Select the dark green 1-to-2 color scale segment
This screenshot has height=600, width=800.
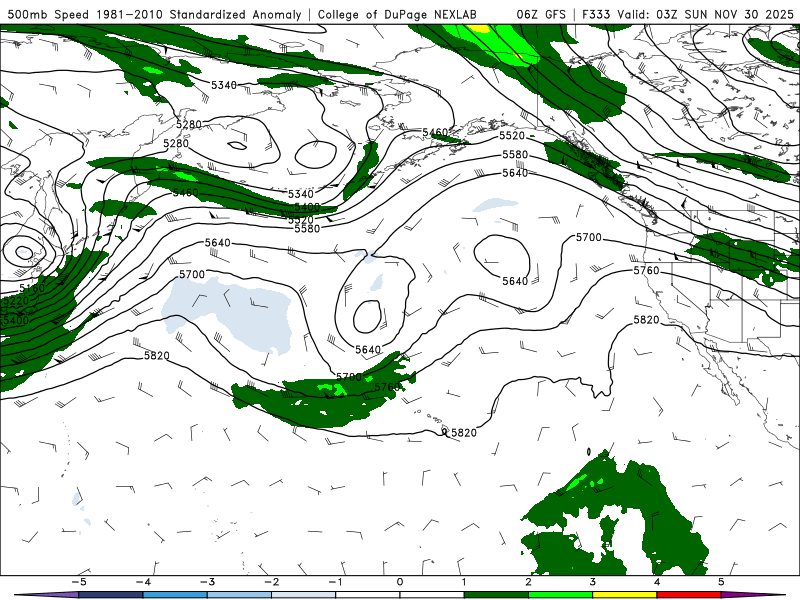point(496,595)
